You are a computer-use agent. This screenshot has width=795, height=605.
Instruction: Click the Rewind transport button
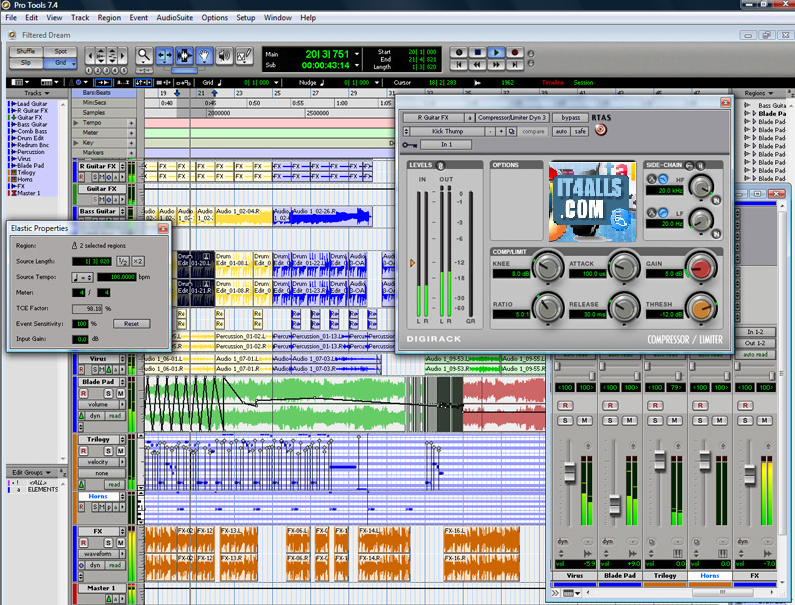[x=477, y=64]
